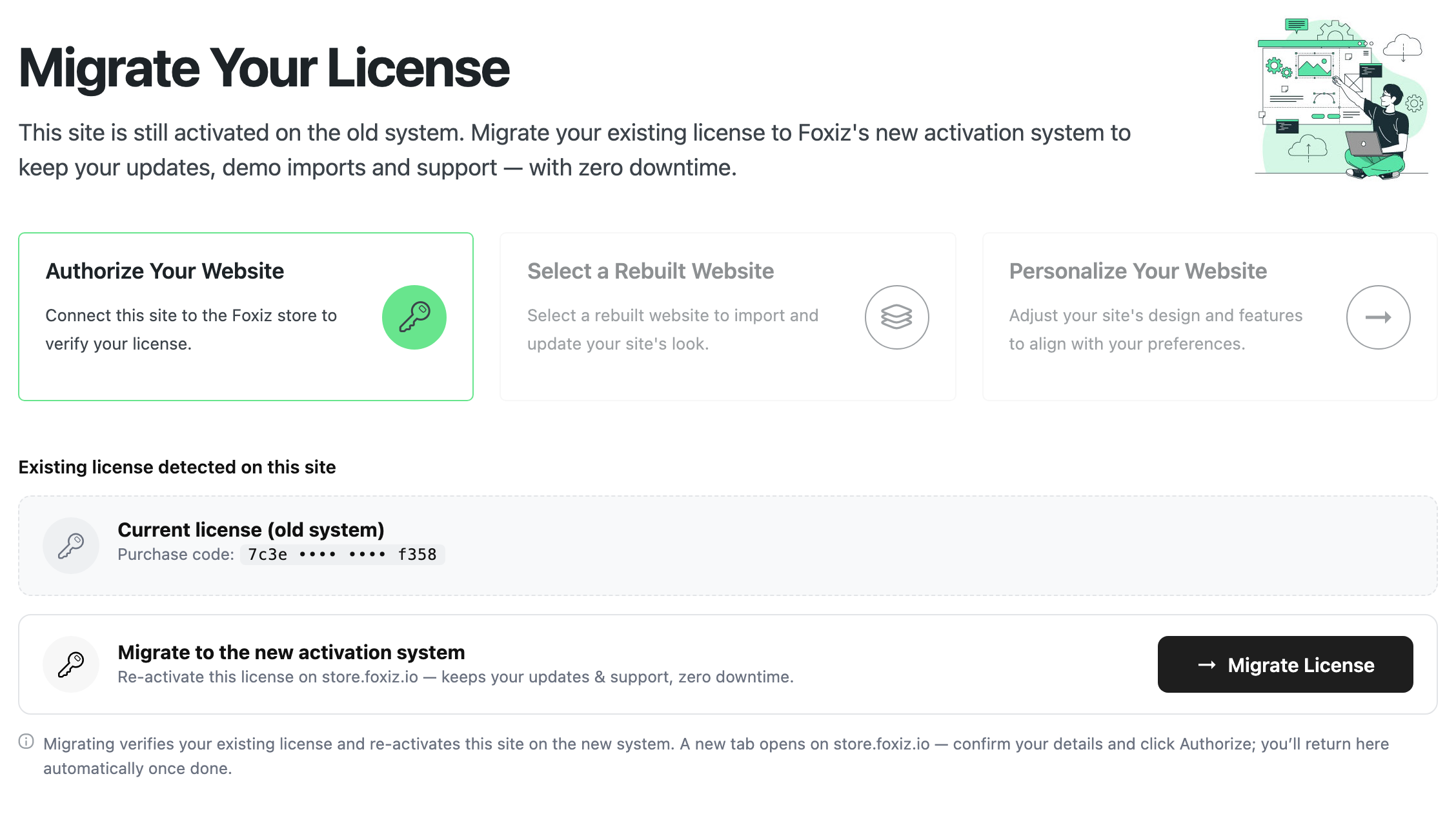This screenshot has width=1456, height=814.
Task: Open the Personalize Your Website step
Action: 1210,317
